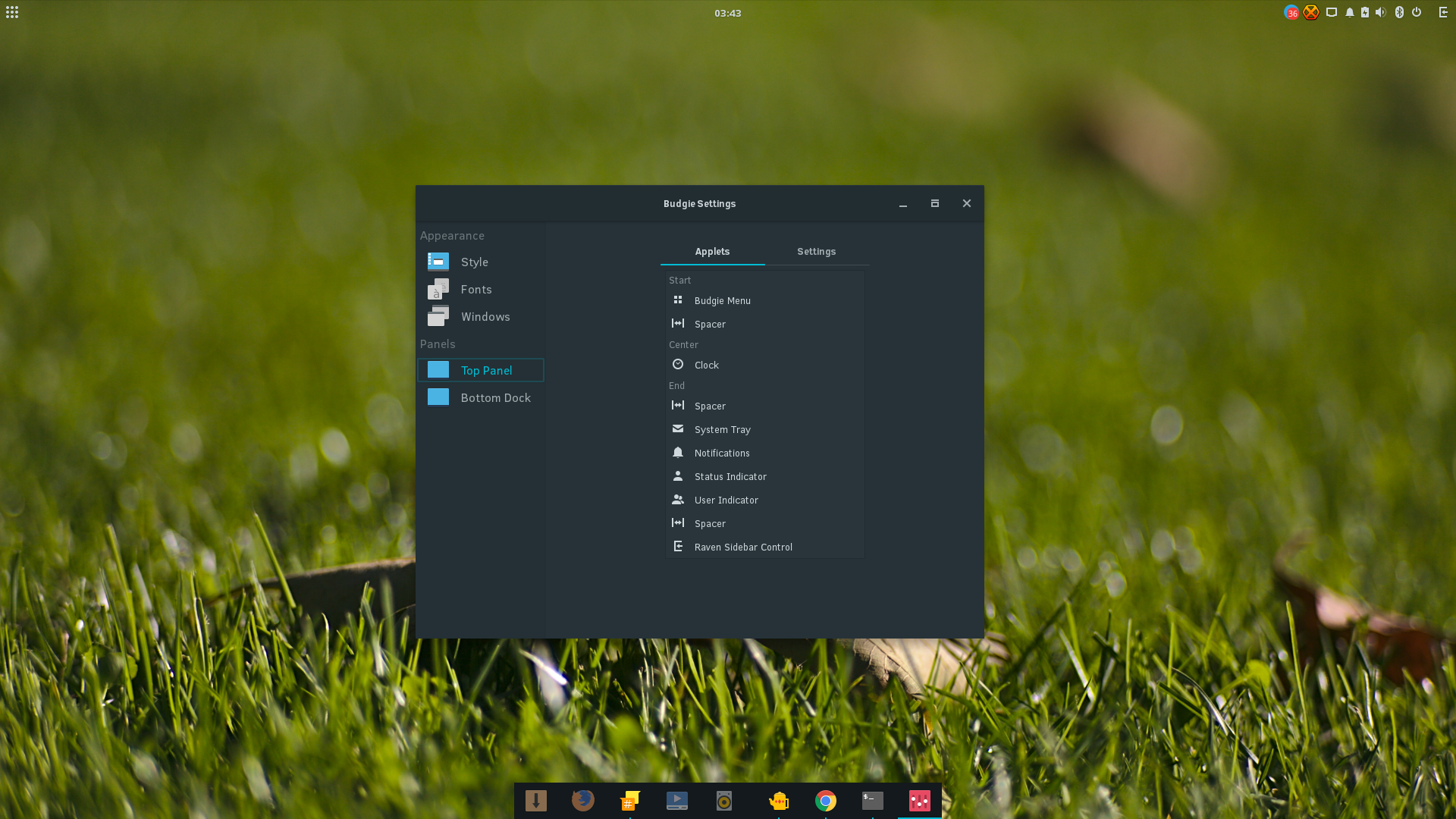This screenshot has height=819, width=1456.
Task: Select the Spacer row above Raven Sidebar
Action: coord(765,524)
